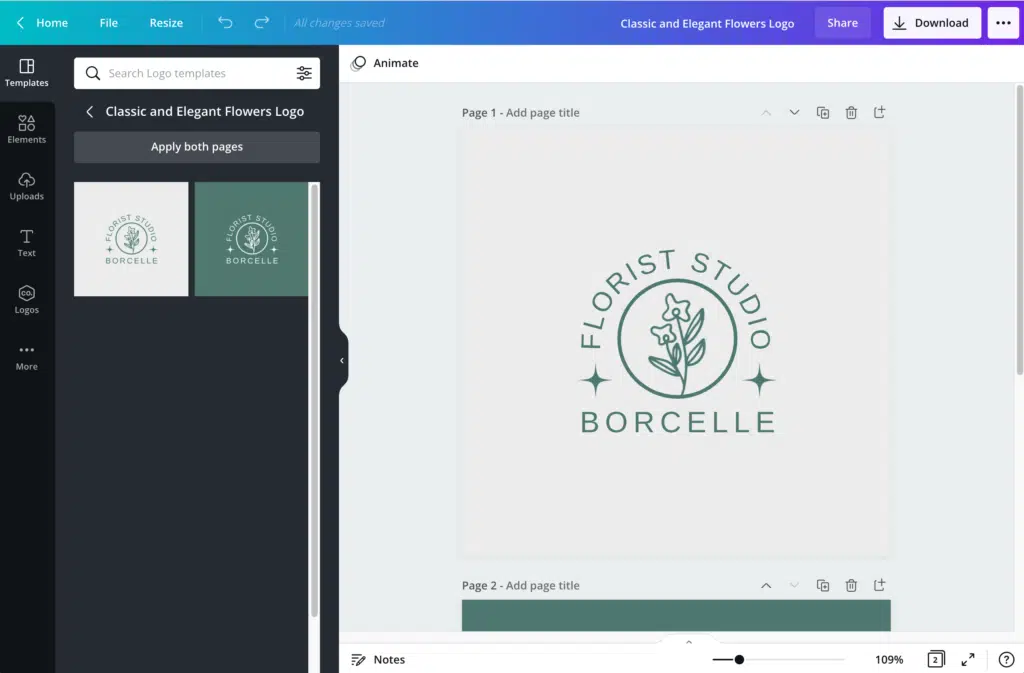Go back from Classic and Elegant Flowers Logo
The height and width of the screenshot is (673, 1024).
89,111
